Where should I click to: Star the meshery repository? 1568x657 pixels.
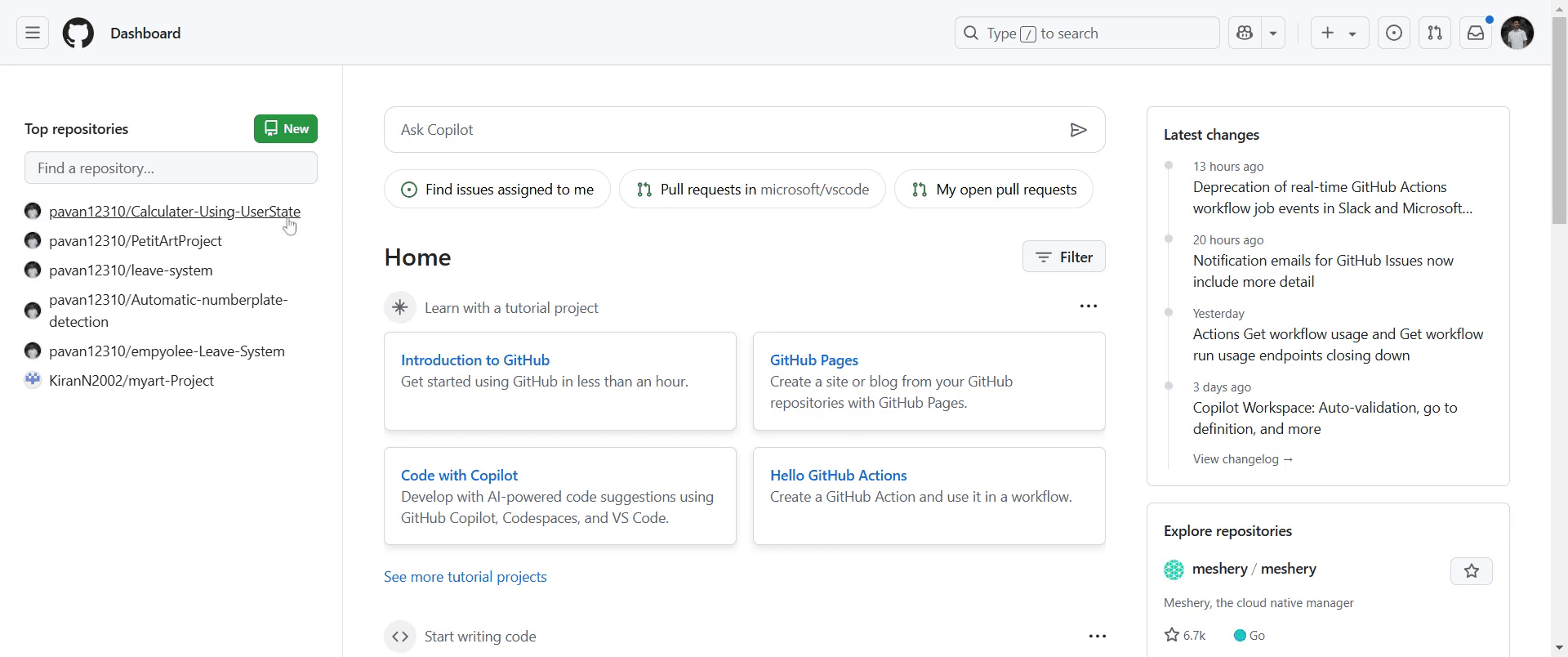[1471, 571]
